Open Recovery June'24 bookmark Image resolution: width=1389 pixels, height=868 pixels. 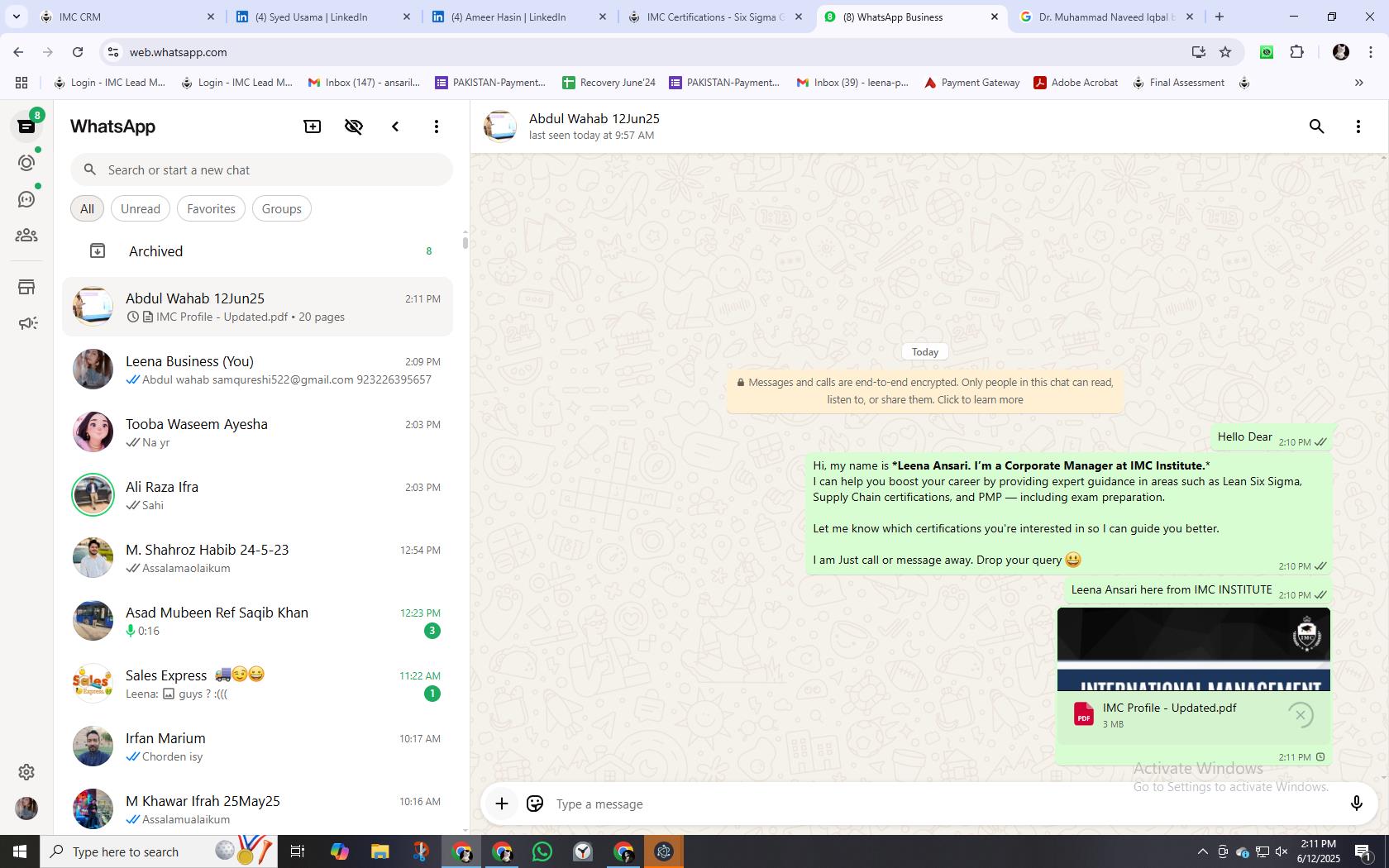point(609,83)
